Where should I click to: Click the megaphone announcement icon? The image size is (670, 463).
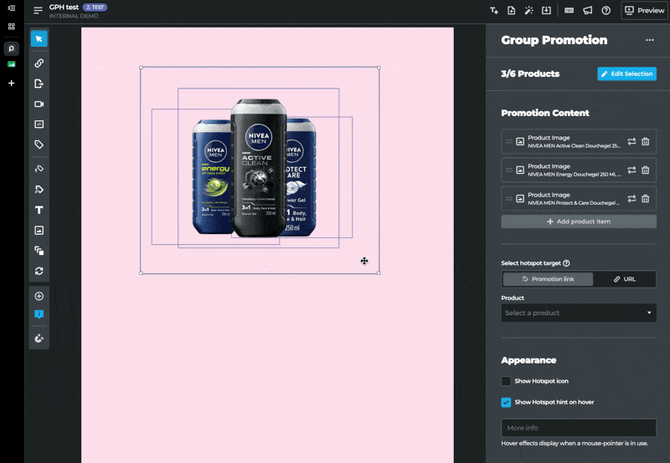point(588,11)
